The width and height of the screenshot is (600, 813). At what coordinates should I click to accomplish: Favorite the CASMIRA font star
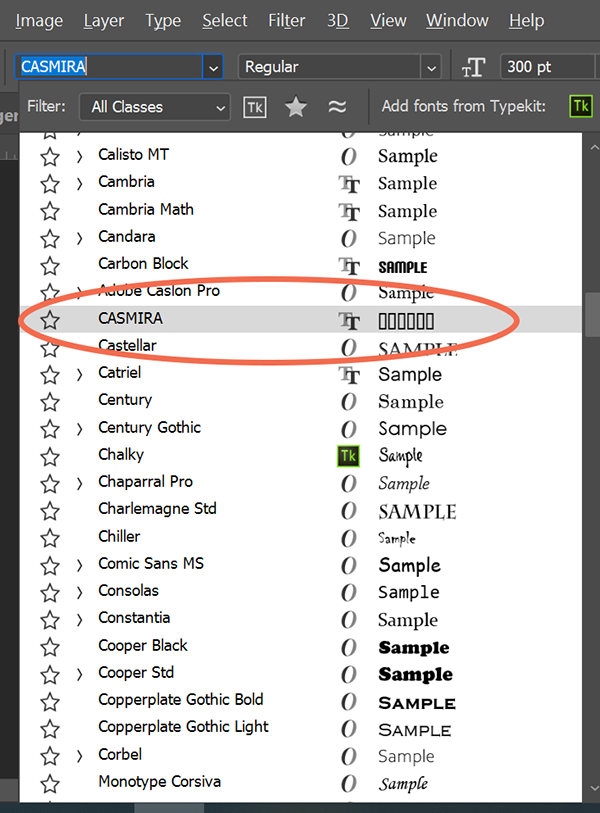50,320
